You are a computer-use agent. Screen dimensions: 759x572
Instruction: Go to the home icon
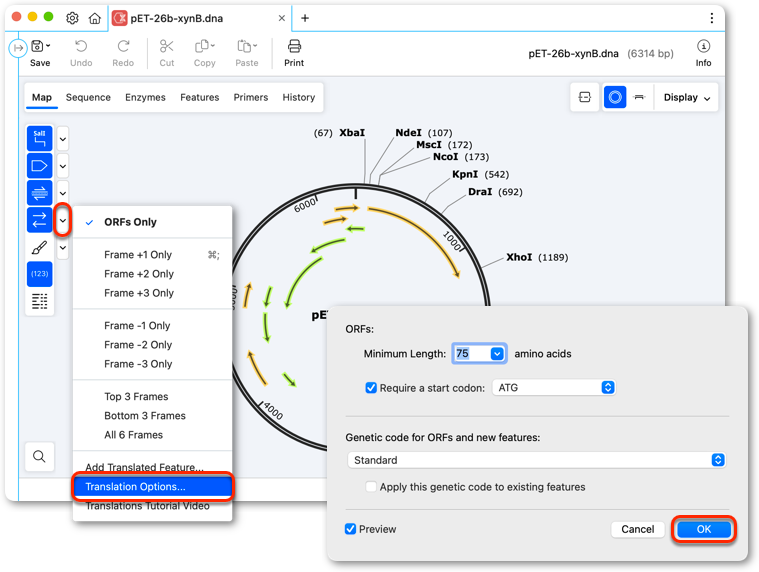95,18
